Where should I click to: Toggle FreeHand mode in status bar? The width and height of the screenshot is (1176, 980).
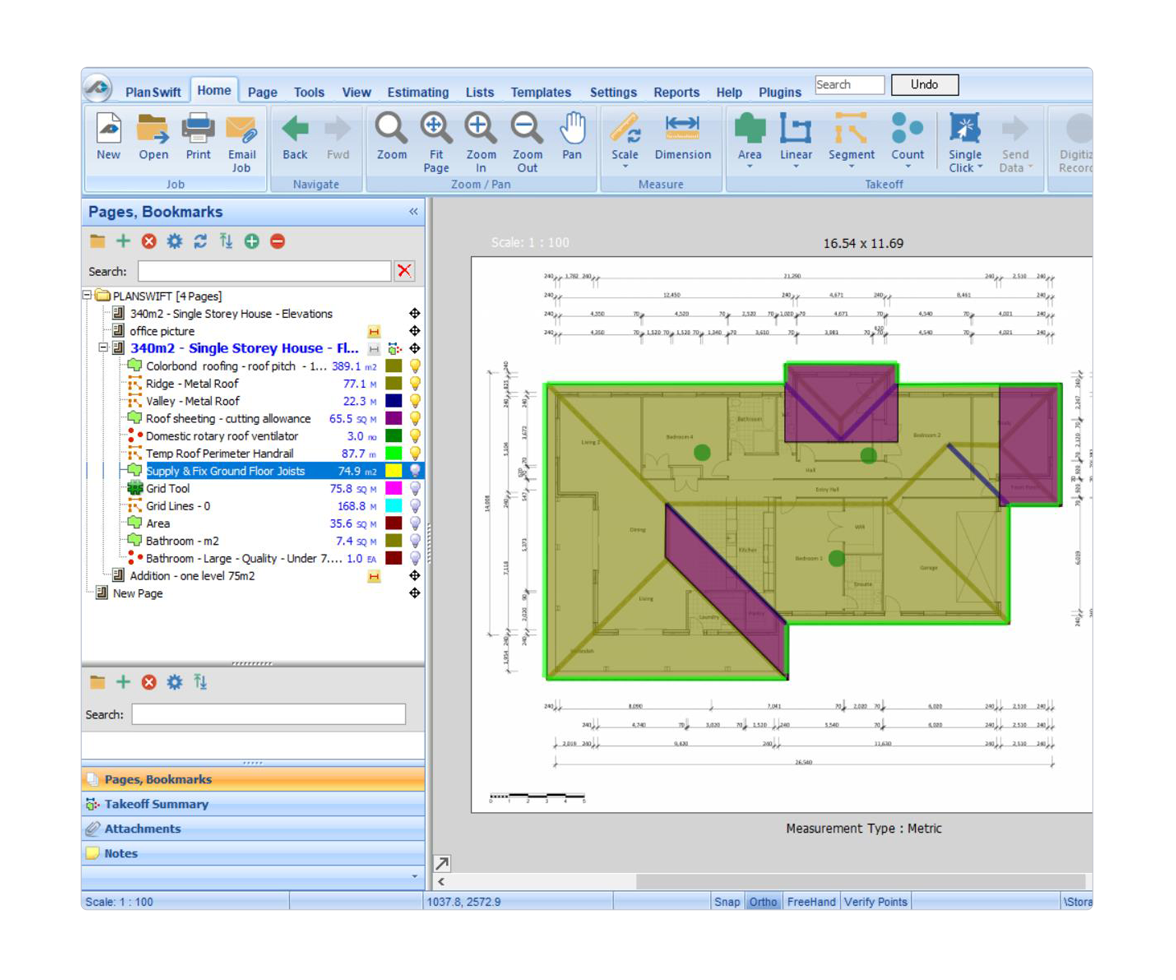click(x=811, y=902)
